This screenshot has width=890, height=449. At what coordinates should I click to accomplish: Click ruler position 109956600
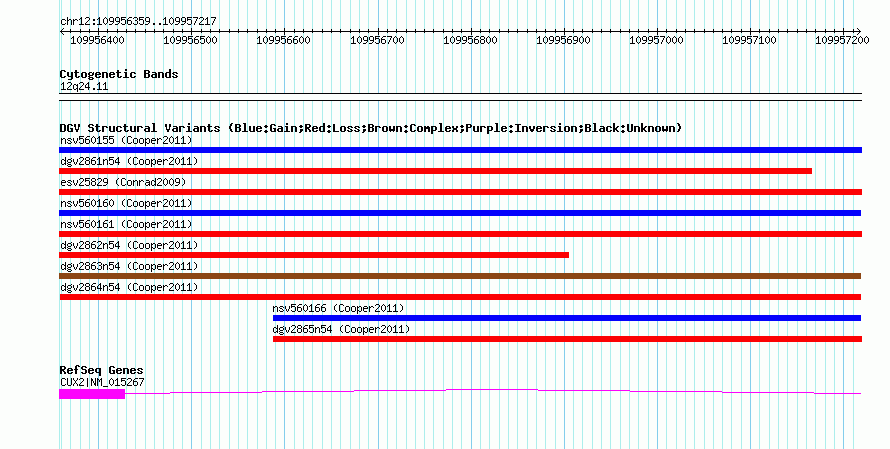click(284, 40)
